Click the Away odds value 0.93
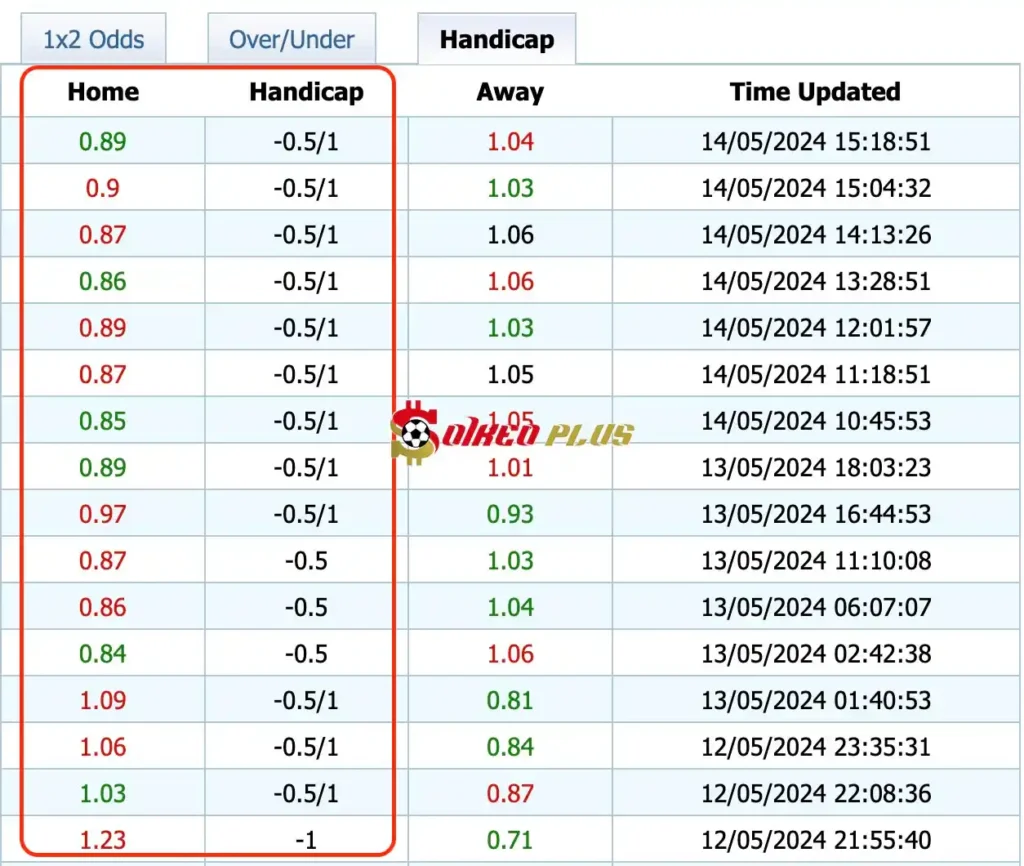 pyautogui.click(x=510, y=514)
